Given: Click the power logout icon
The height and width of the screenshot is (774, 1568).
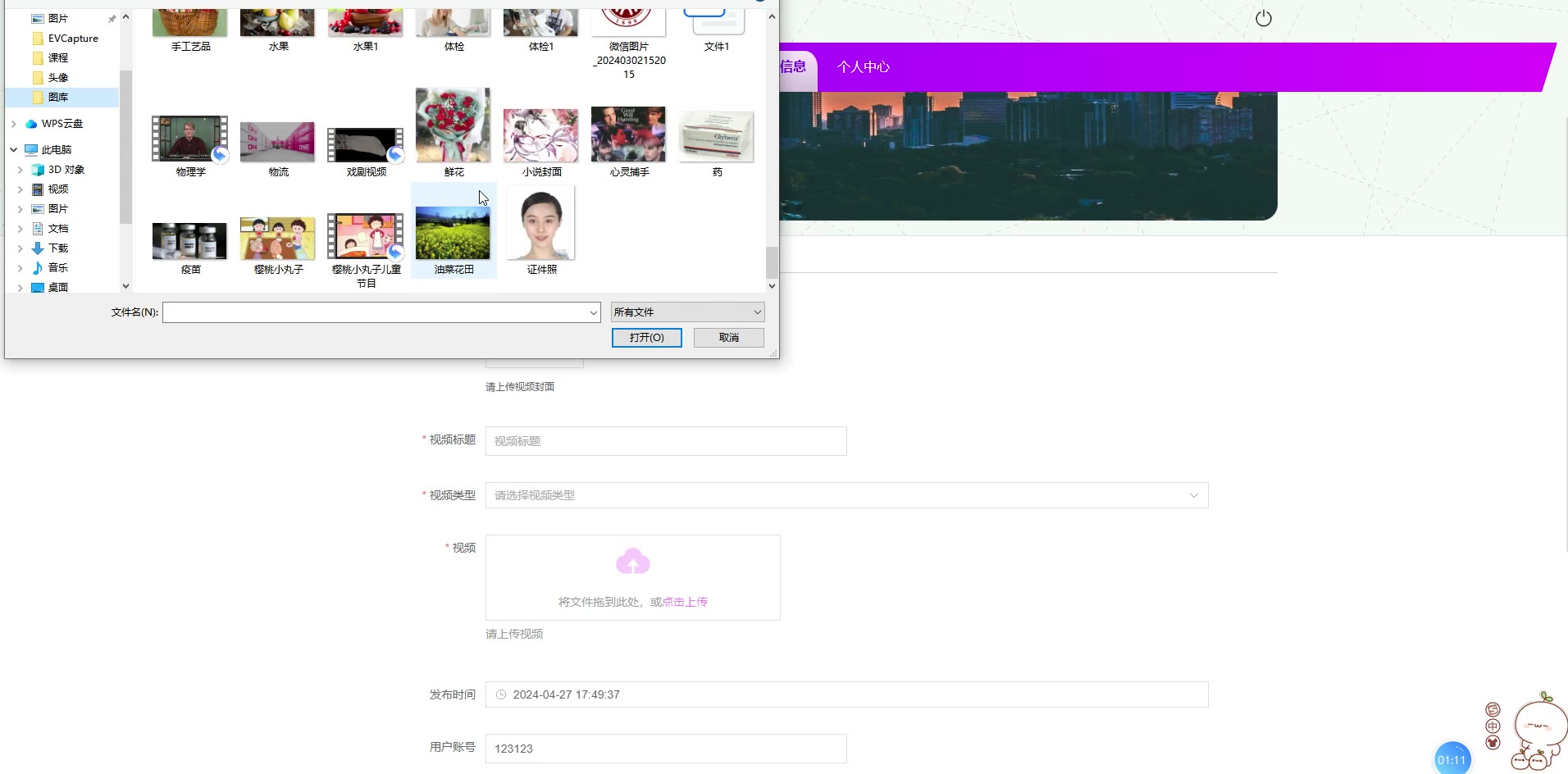Looking at the screenshot, I should point(1263,18).
